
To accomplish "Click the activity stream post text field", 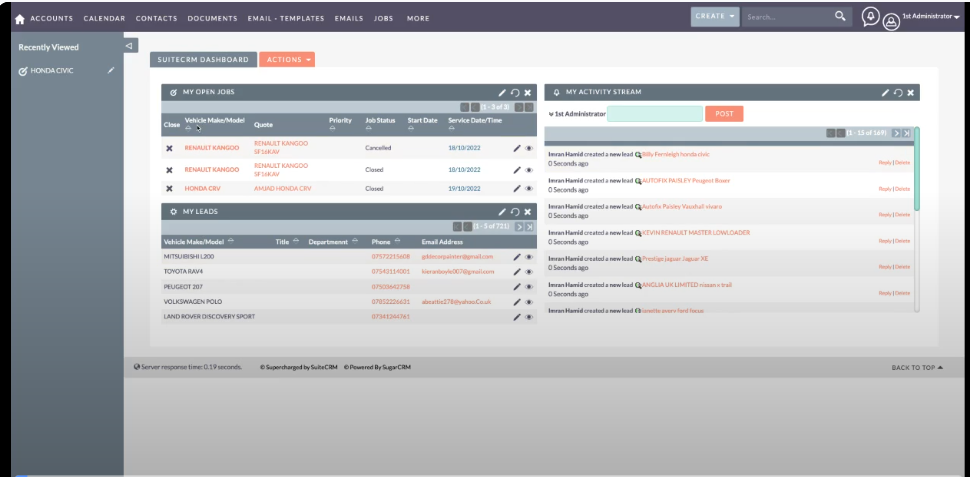I will pos(654,114).
